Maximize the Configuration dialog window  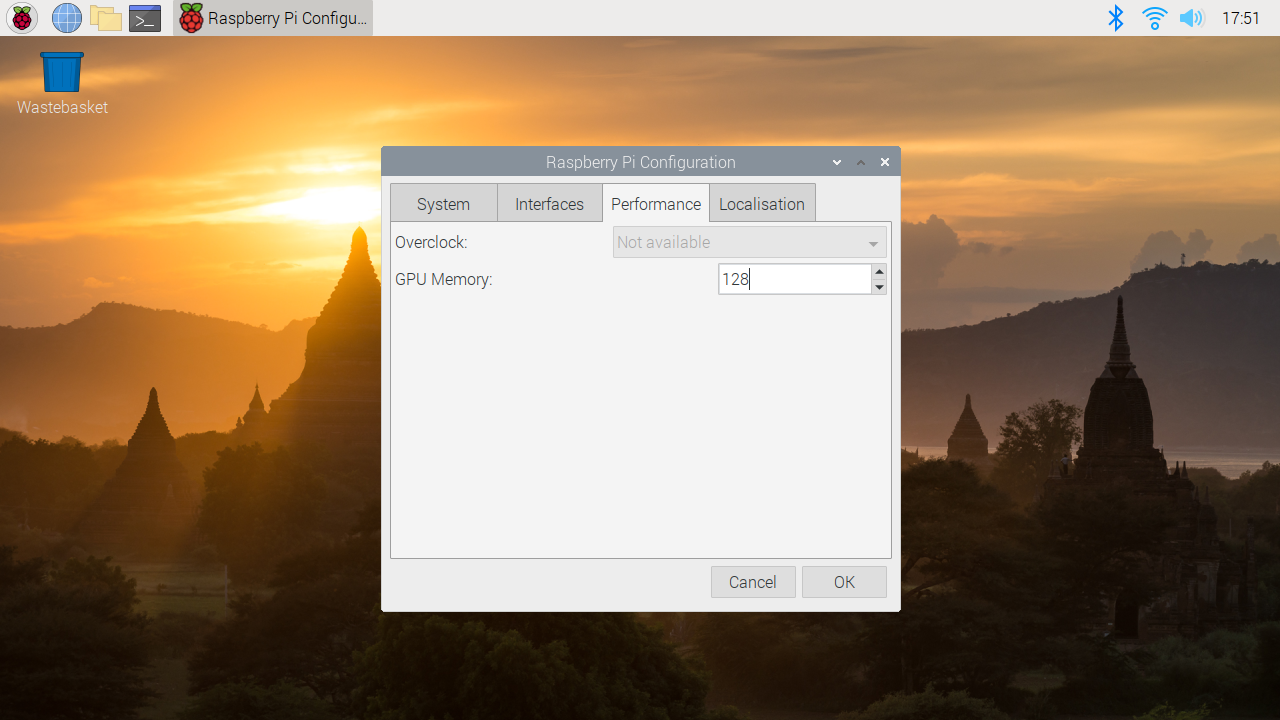(861, 162)
